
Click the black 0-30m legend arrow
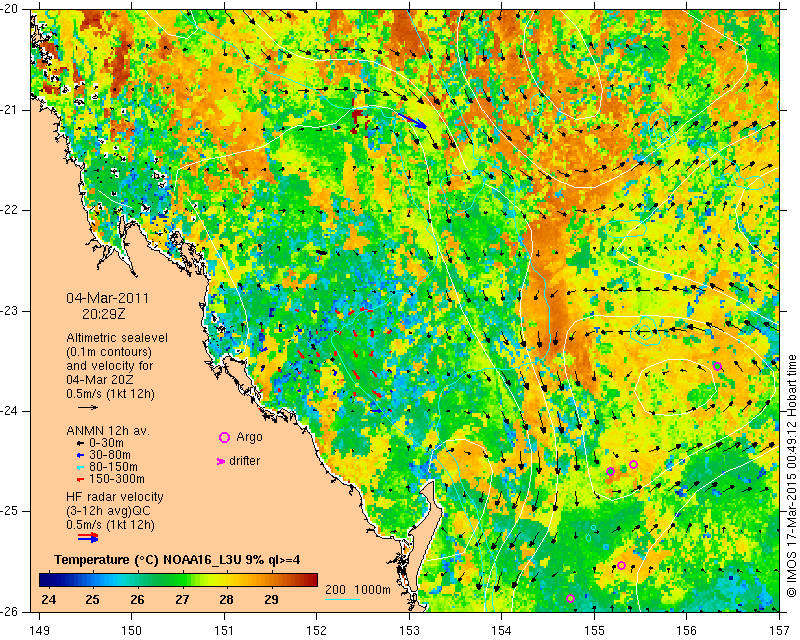(x=80, y=443)
